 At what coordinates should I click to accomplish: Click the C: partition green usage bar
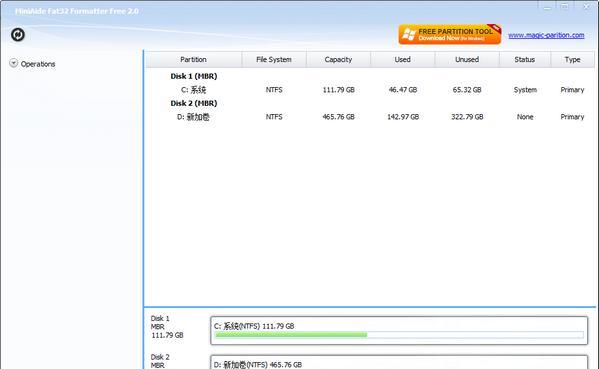coord(291,335)
